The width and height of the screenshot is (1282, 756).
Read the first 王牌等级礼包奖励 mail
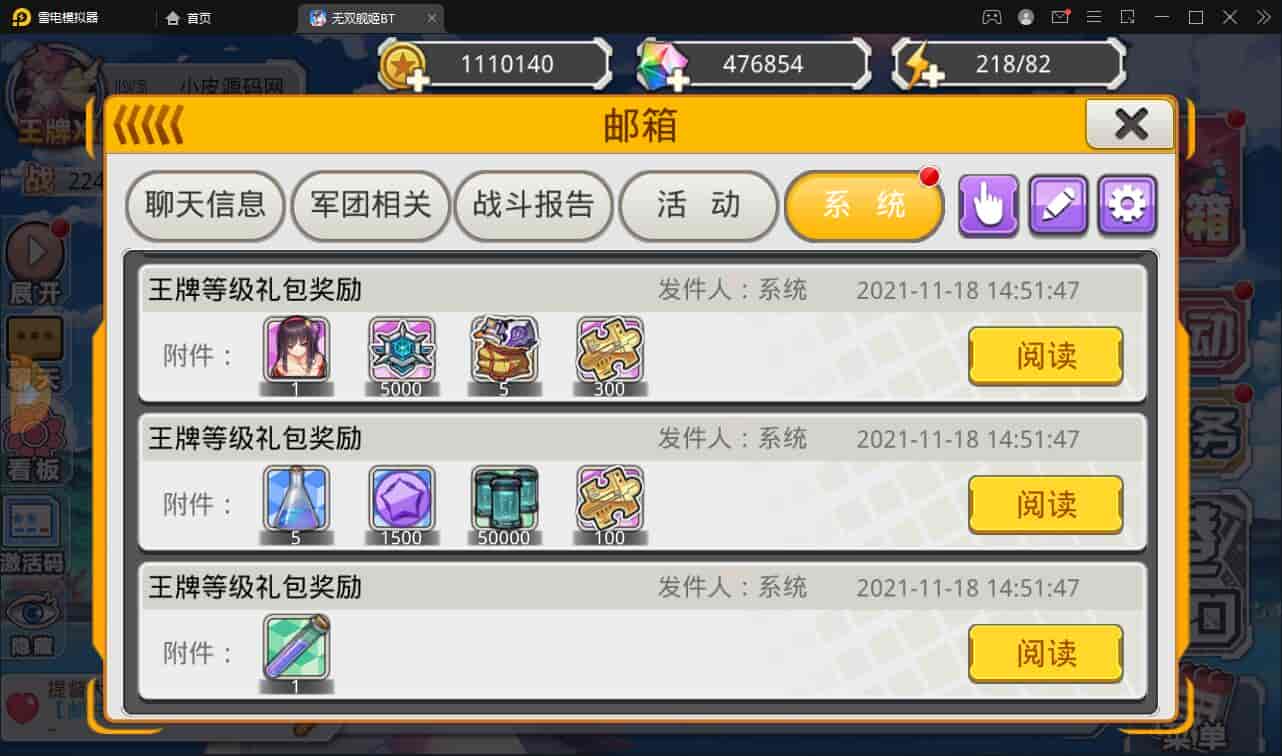(1045, 356)
